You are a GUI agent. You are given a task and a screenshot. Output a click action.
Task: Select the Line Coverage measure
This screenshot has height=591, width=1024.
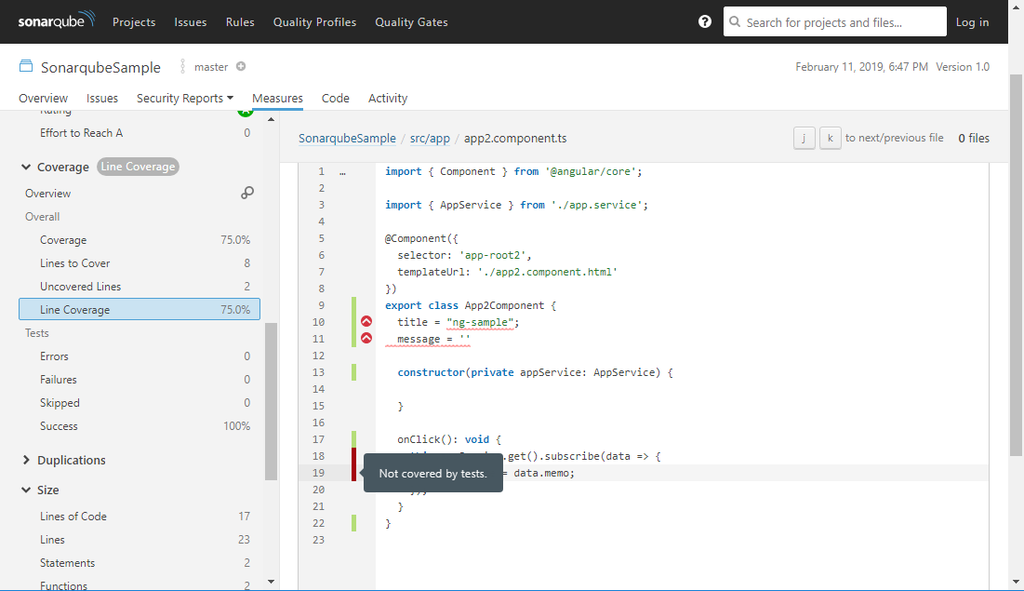(x=139, y=310)
